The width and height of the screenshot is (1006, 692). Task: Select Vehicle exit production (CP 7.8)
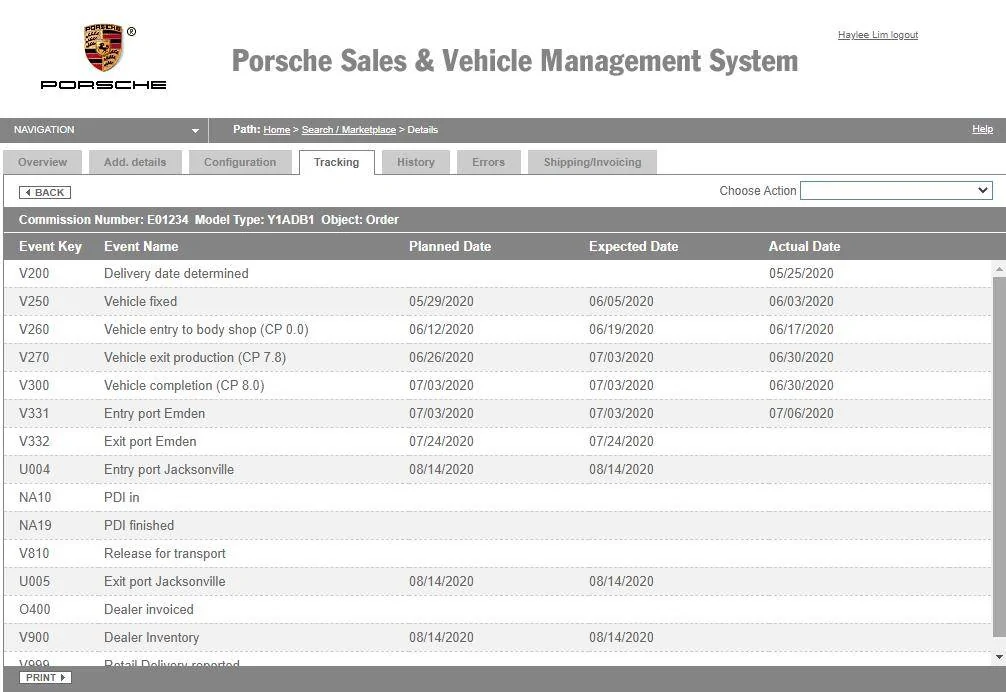[195, 357]
